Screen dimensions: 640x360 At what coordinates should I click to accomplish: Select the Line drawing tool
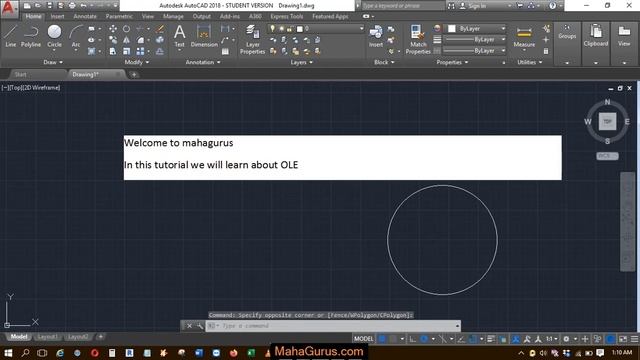(11, 36)
